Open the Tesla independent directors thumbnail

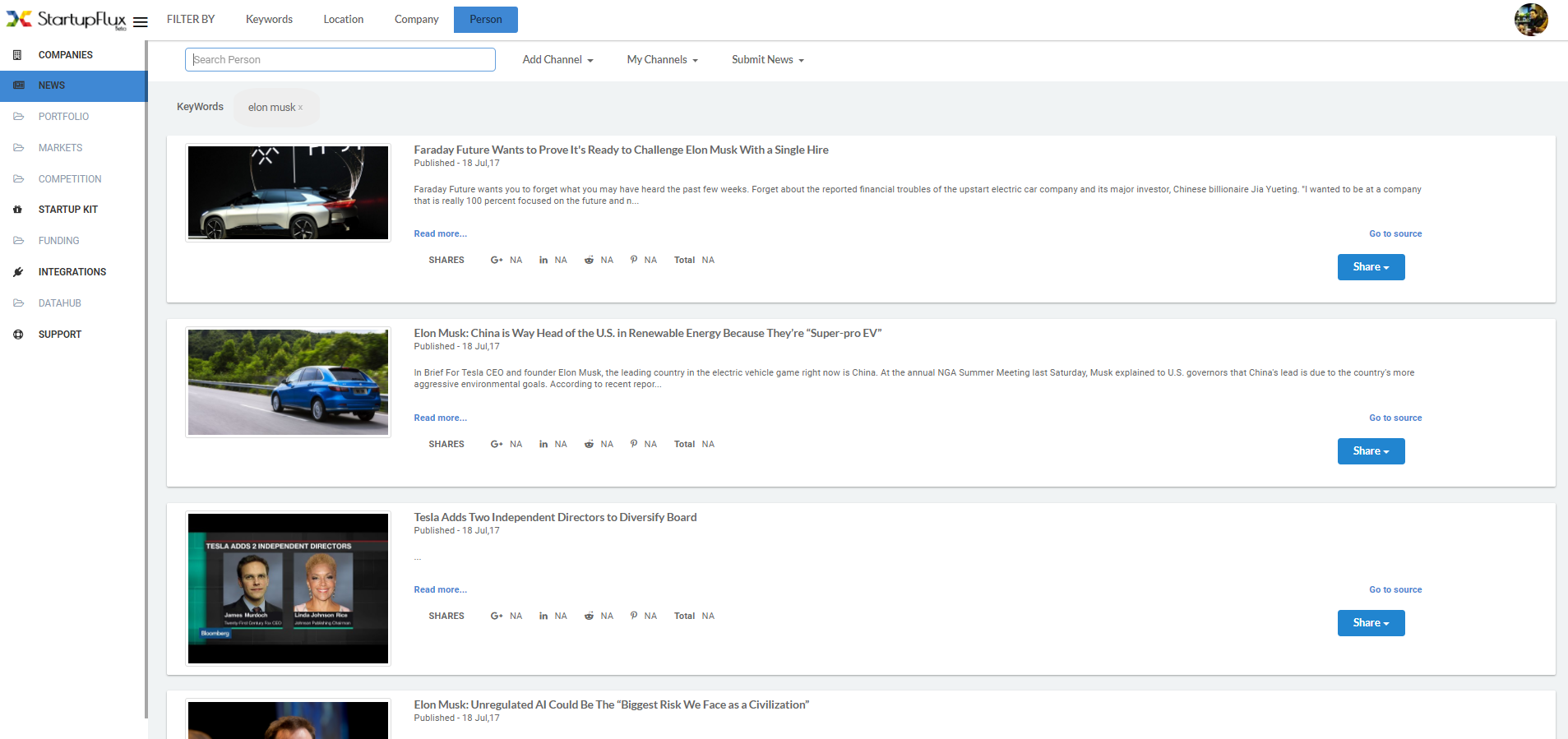pyautogui.click(x=288, y=589)
